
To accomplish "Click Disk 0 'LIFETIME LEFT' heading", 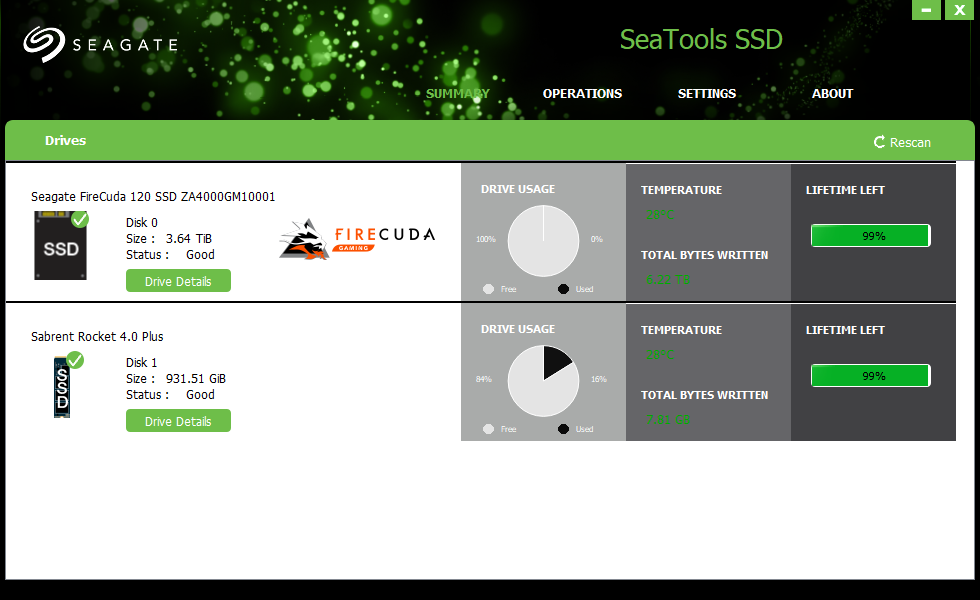I will coord(845,190).
